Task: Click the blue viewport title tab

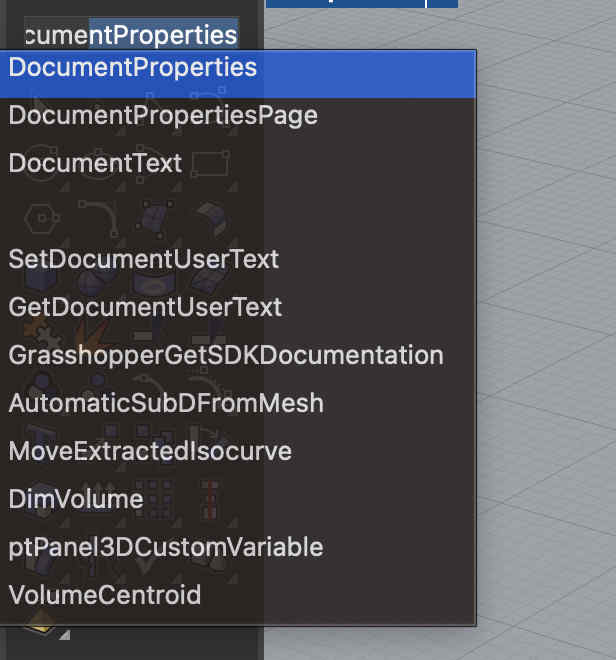Action: point(345,3)
